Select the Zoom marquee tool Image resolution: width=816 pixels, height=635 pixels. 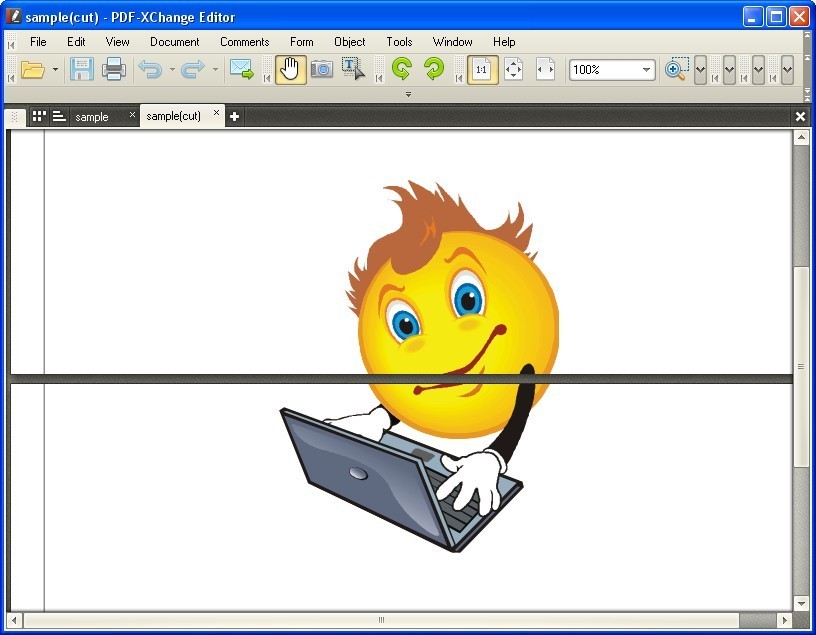point(676,70)
